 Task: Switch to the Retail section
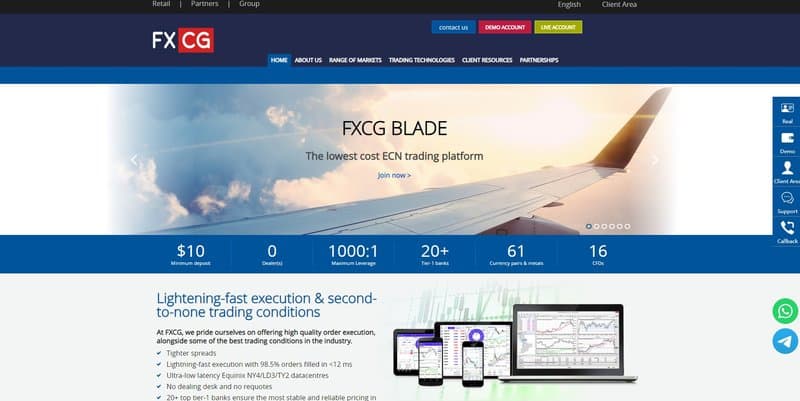pos(161,4)
